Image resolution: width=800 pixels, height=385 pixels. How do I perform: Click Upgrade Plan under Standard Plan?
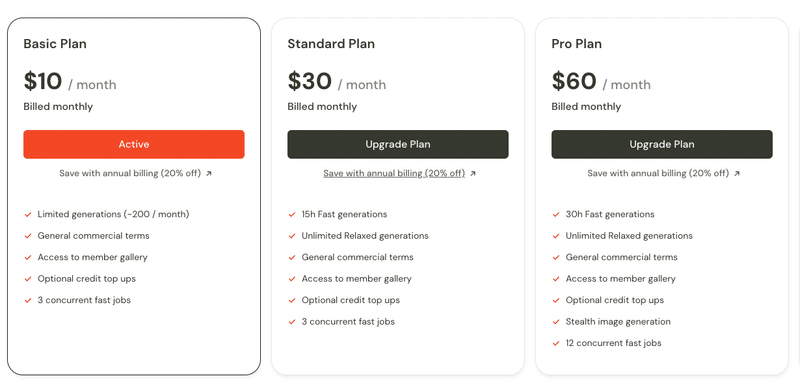coord(397,144)
